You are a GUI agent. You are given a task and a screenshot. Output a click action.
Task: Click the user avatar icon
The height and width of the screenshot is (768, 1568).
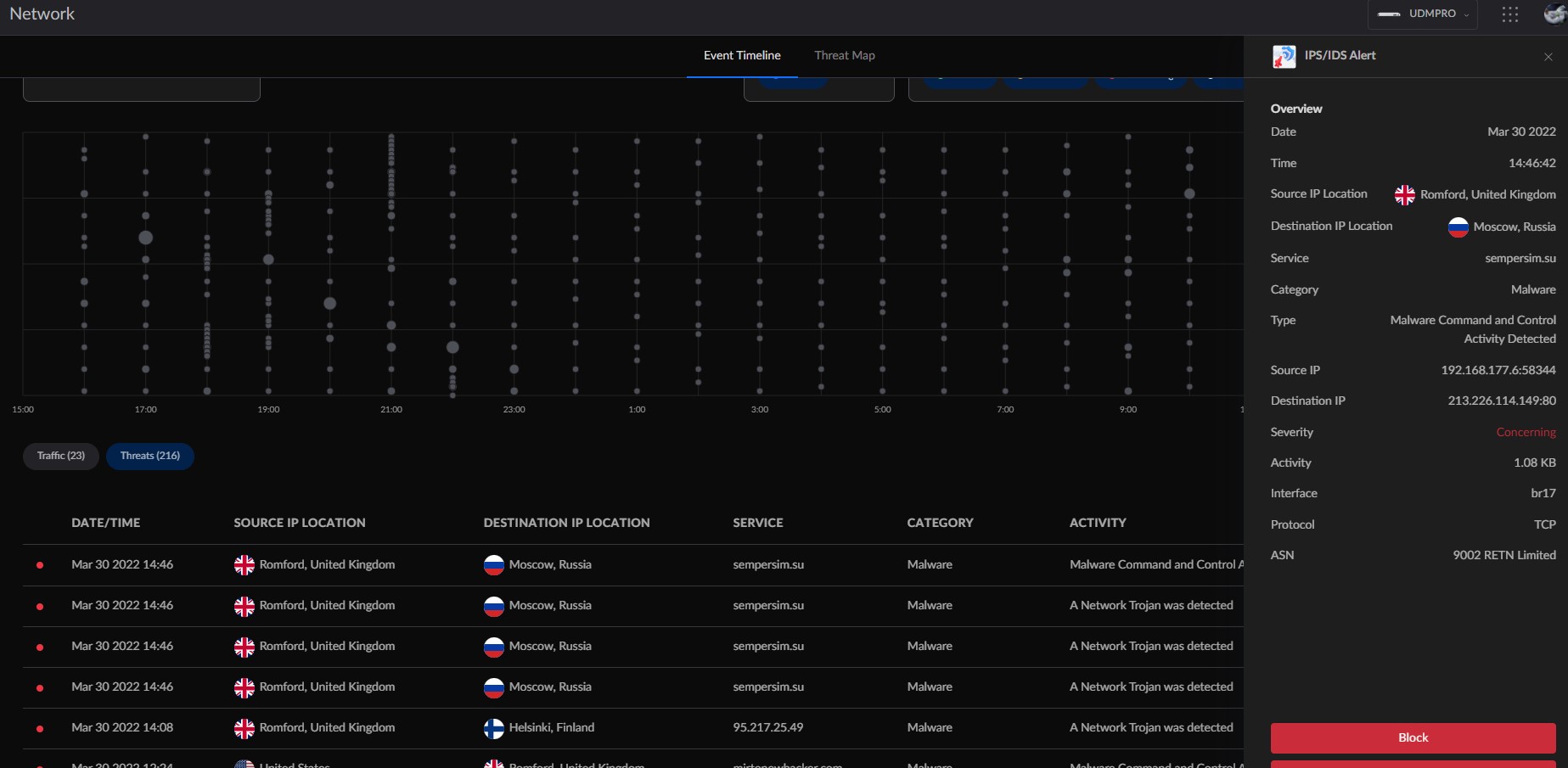[1555, 14]
